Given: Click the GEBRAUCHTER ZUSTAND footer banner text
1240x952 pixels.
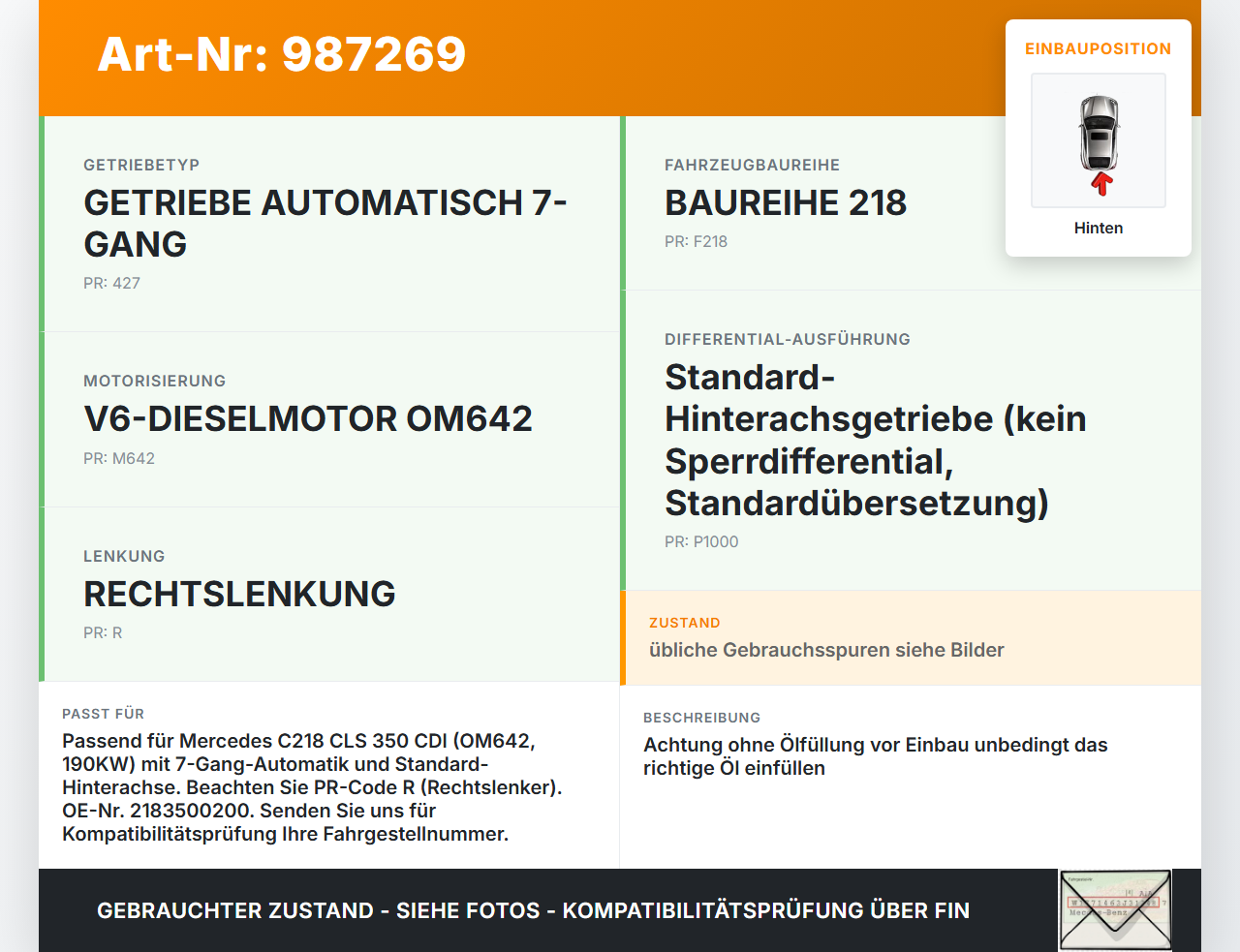Looking at the screenshot, I should pyautogui.click(x=533, y=911).
